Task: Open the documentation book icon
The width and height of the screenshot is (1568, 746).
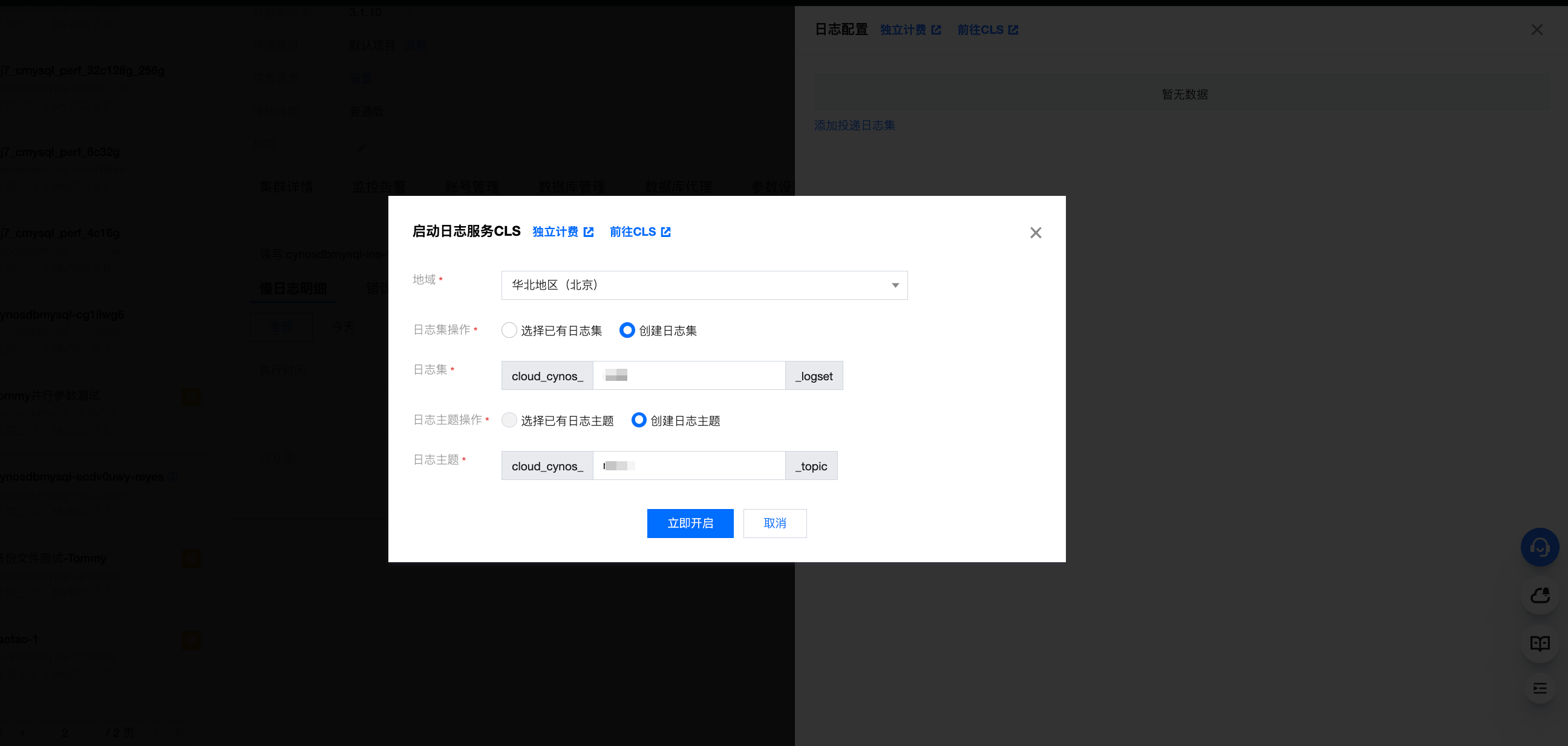Action: [x=1540, y=643]
